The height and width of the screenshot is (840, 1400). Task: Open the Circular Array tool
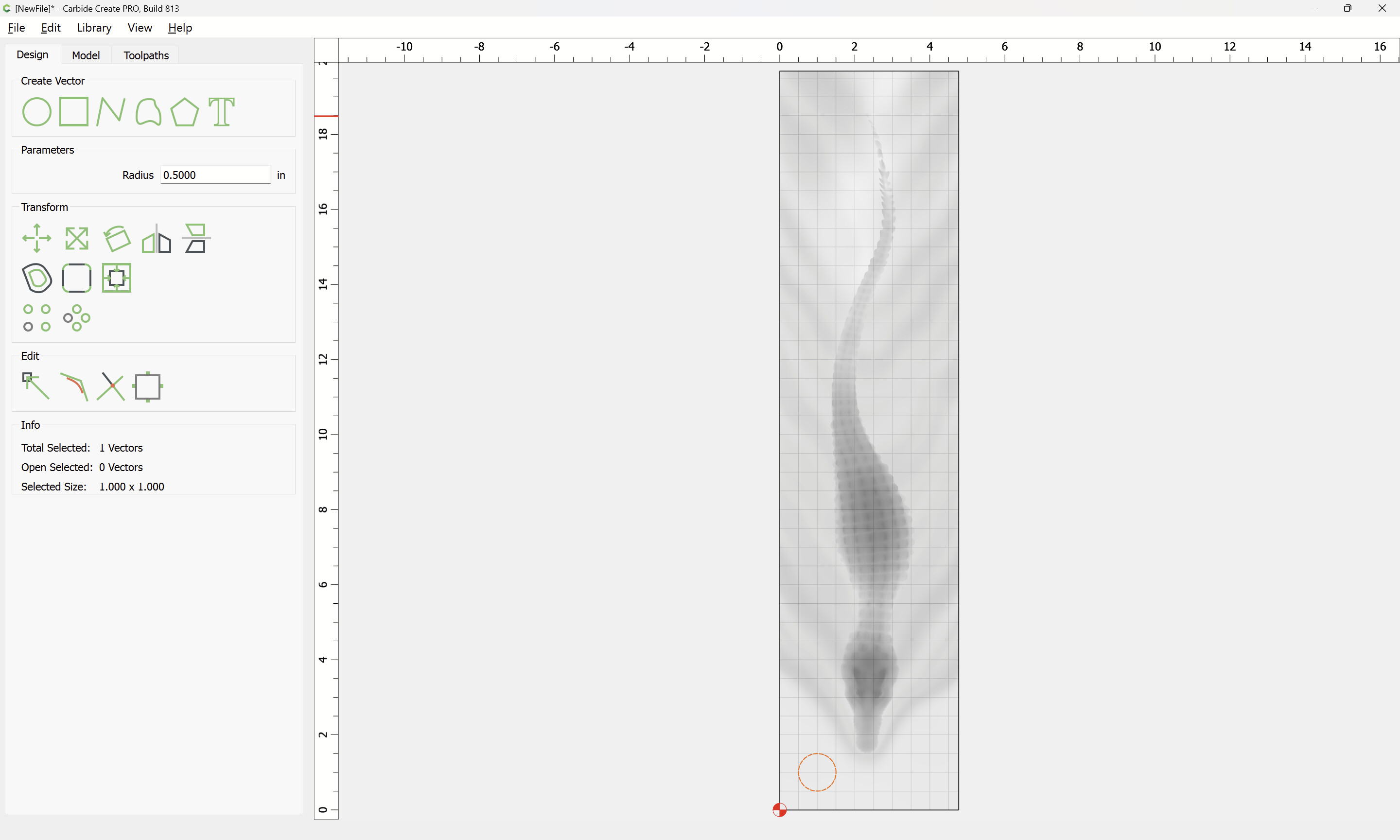point(76,317)
